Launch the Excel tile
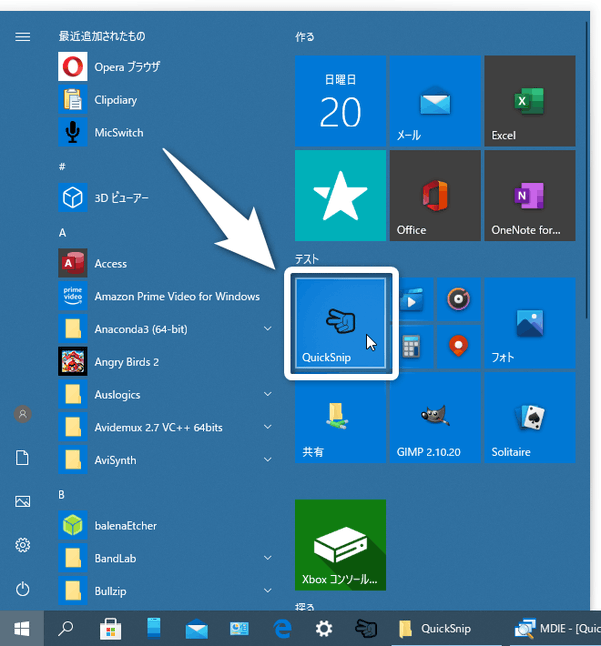601x646 pixels. [530, 101]
